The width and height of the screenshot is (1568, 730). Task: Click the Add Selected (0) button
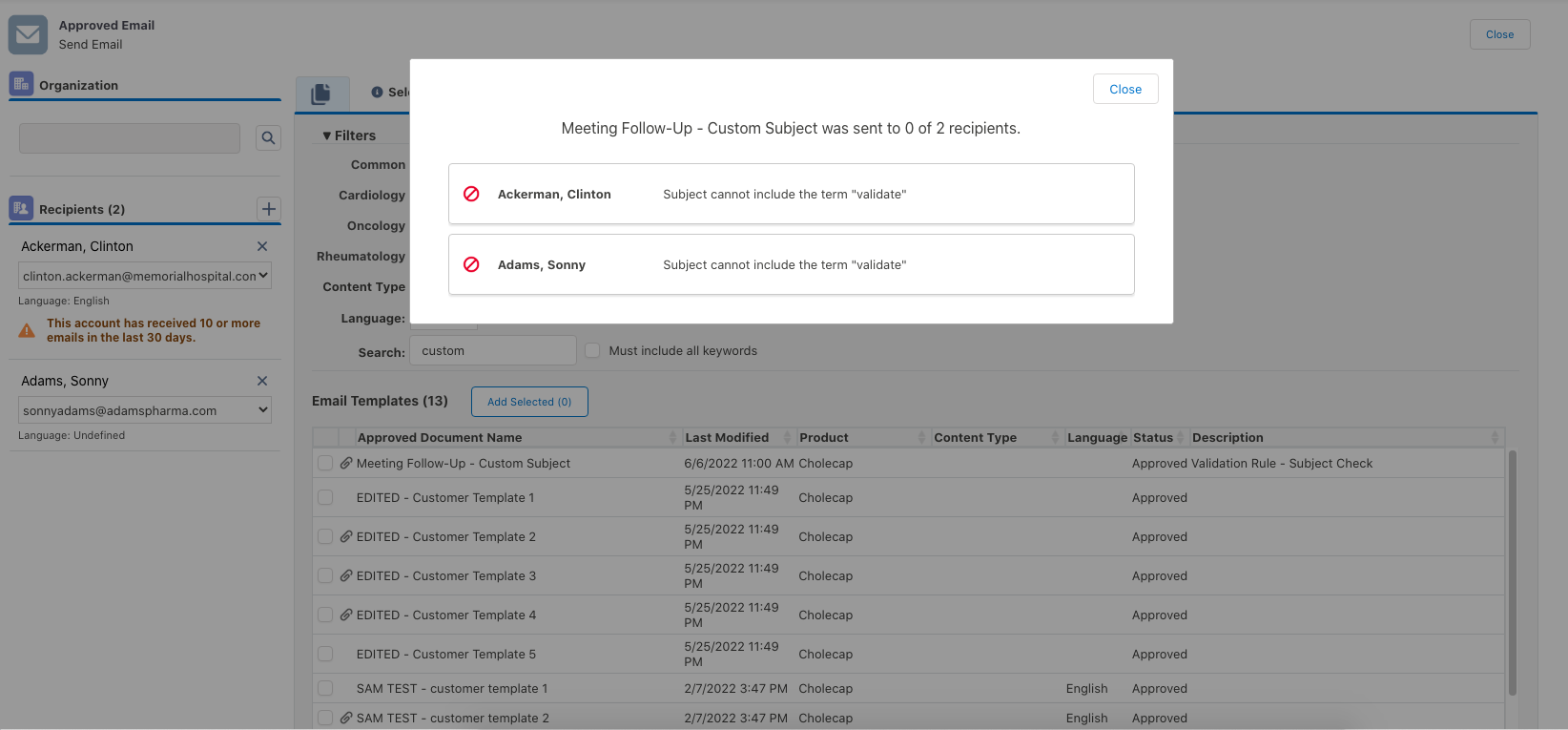[529, 402]
